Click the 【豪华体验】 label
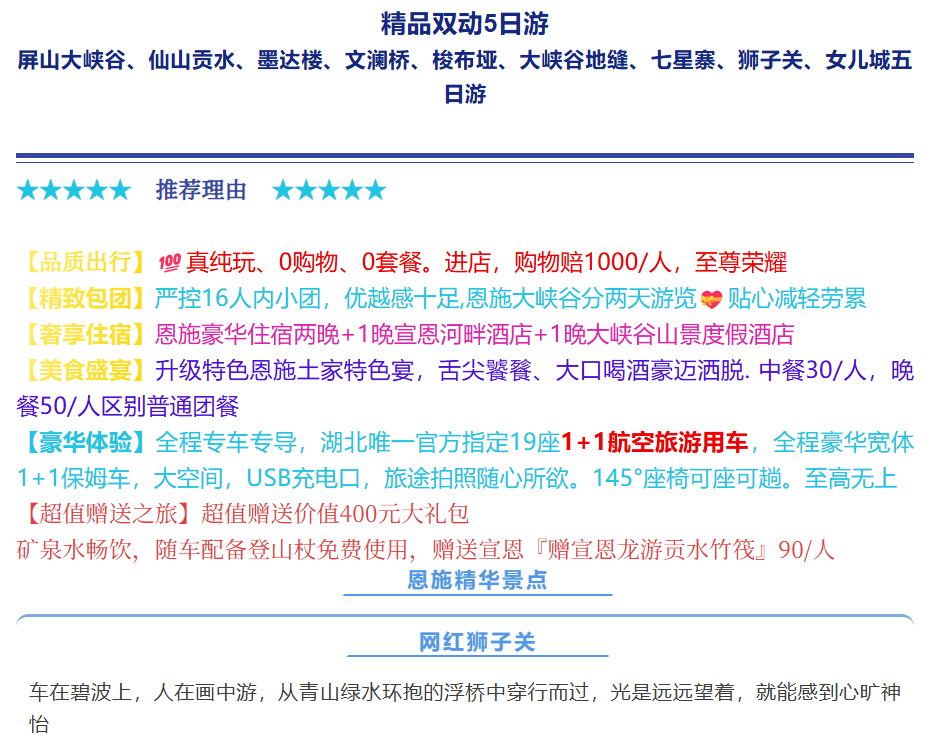The height and width of the screenshot is (749, 930). (x=86, y=442)
